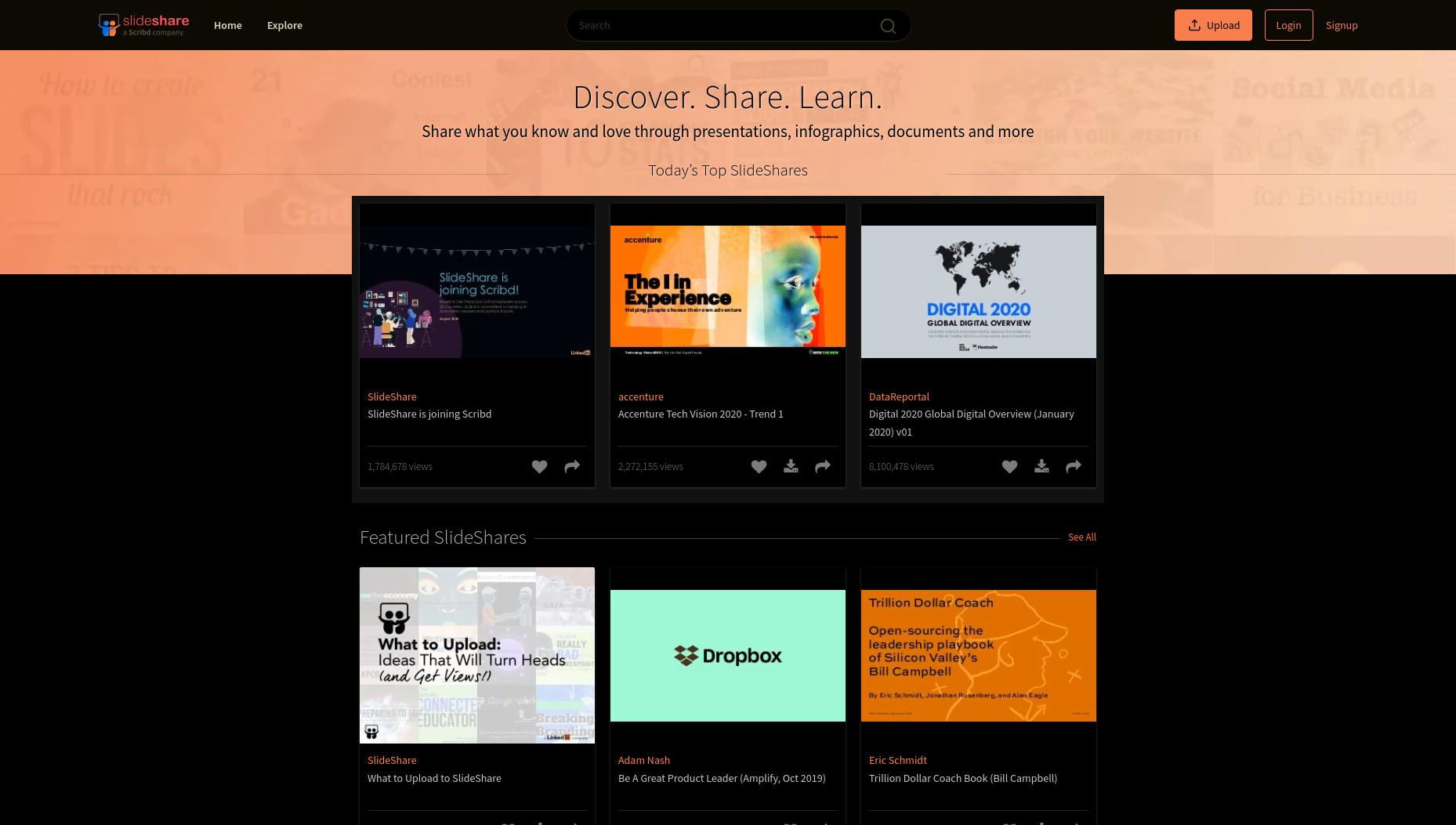Click the '2,272,155 views' text

(x=650, y=467)
